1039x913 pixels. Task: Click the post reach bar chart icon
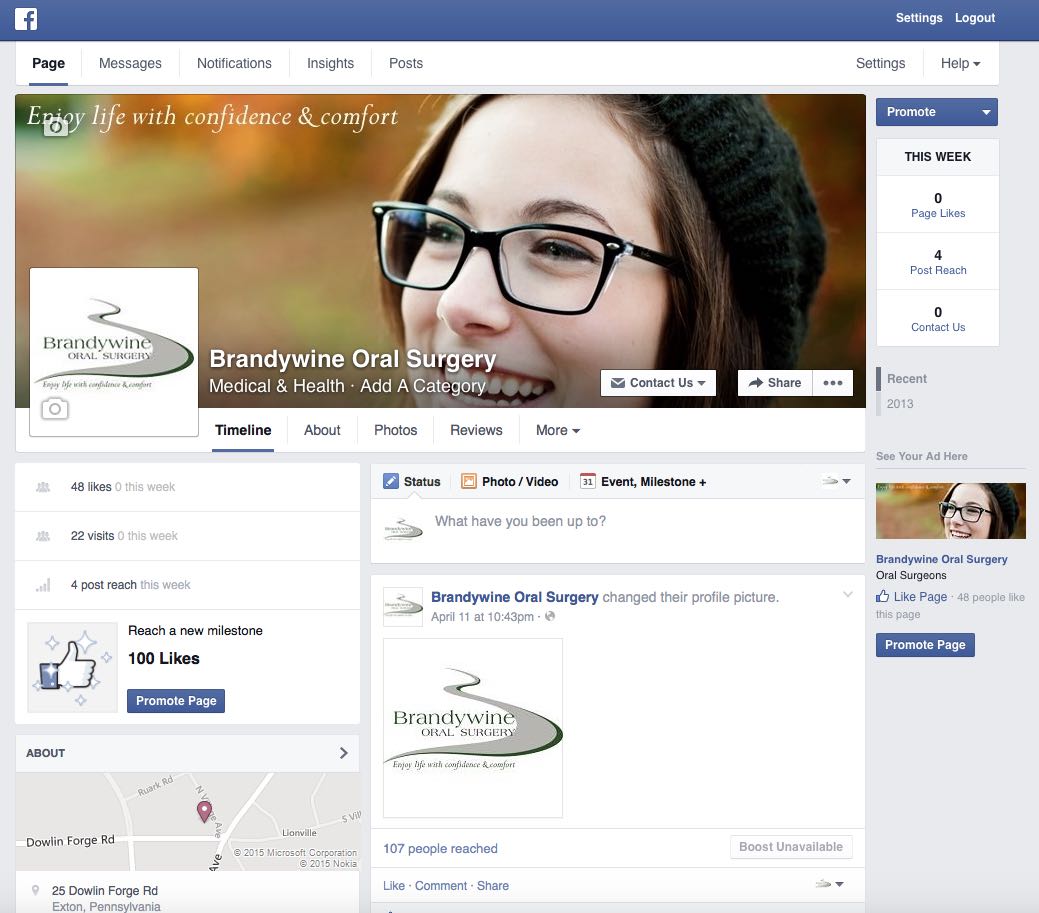point(43,585)
